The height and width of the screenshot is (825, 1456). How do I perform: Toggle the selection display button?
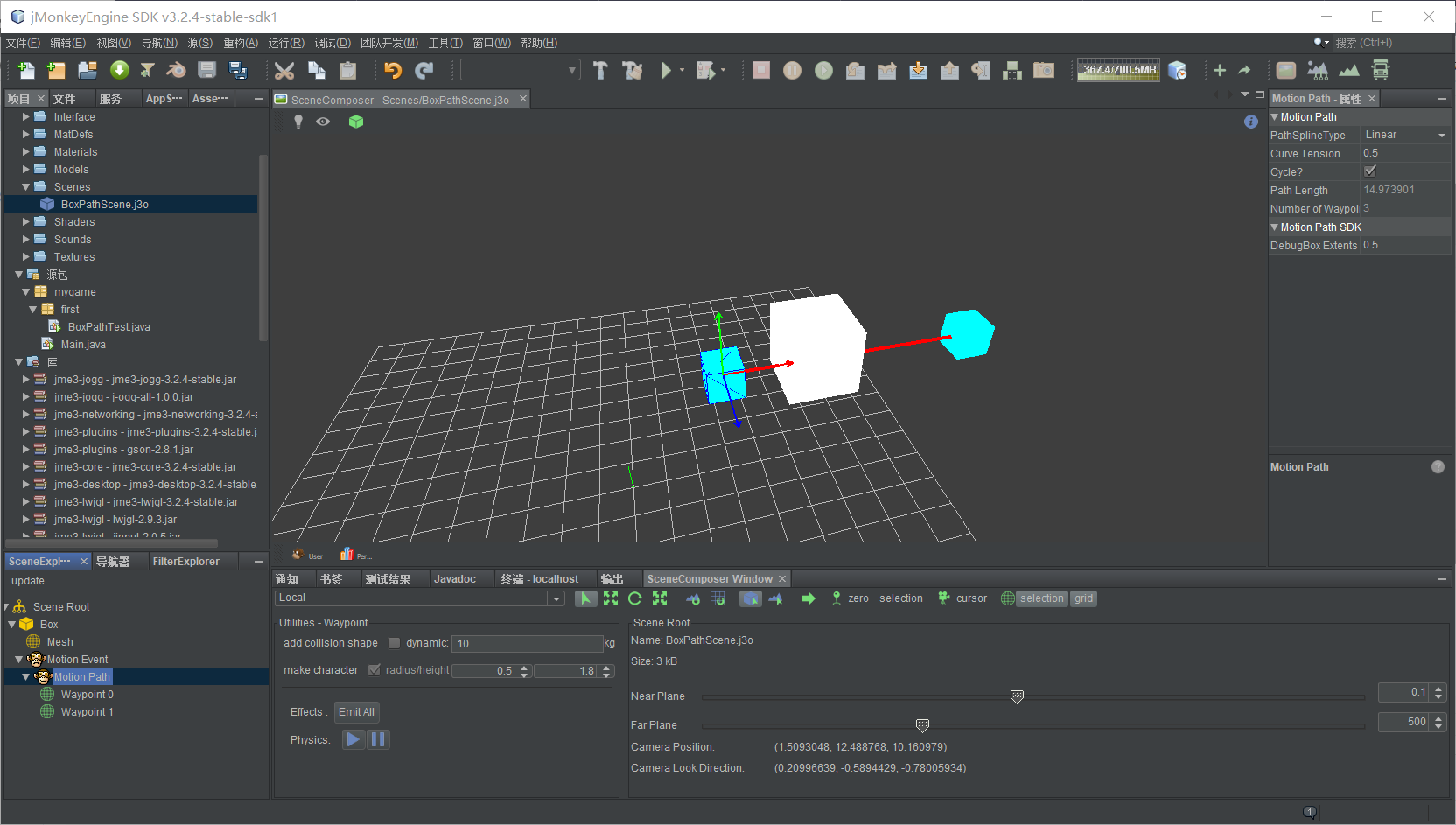[1042, 598]
